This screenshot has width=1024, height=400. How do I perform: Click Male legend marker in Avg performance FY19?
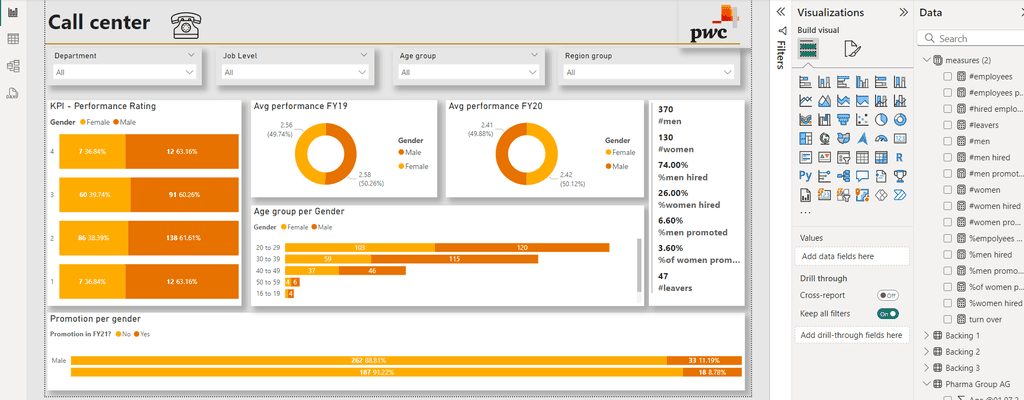coord(400,153)
